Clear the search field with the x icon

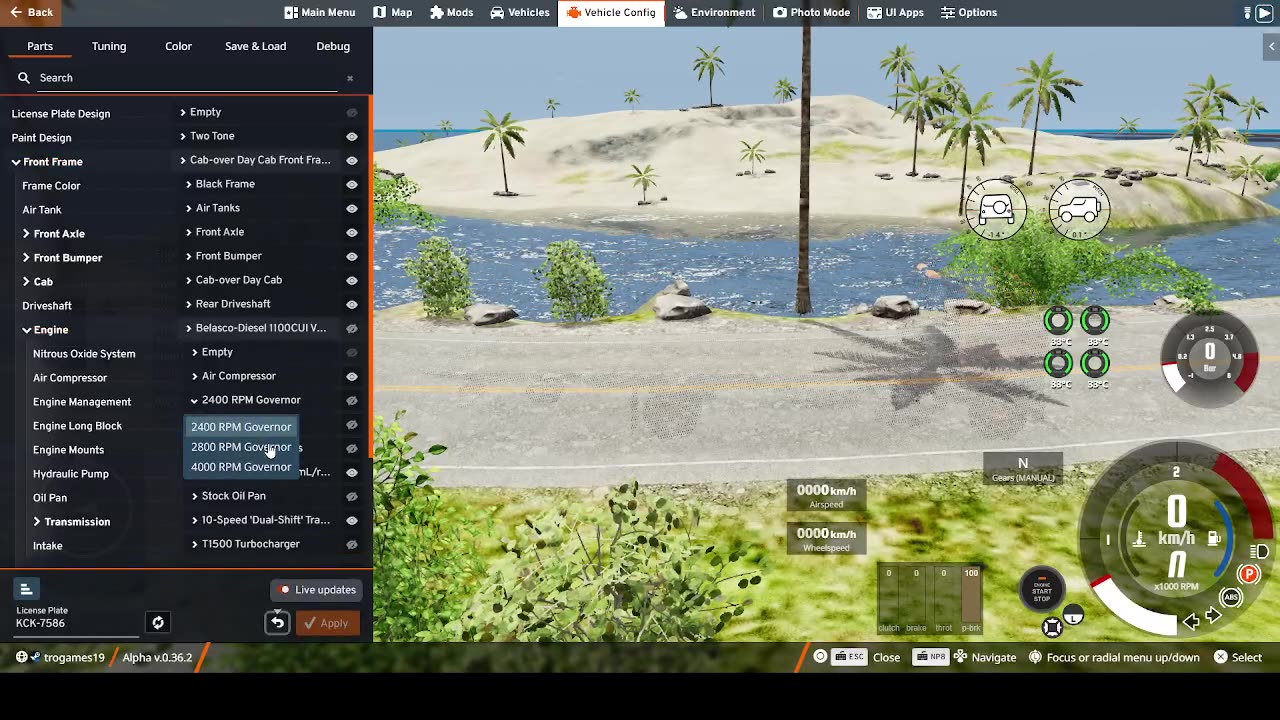click(x=350, y=78)
